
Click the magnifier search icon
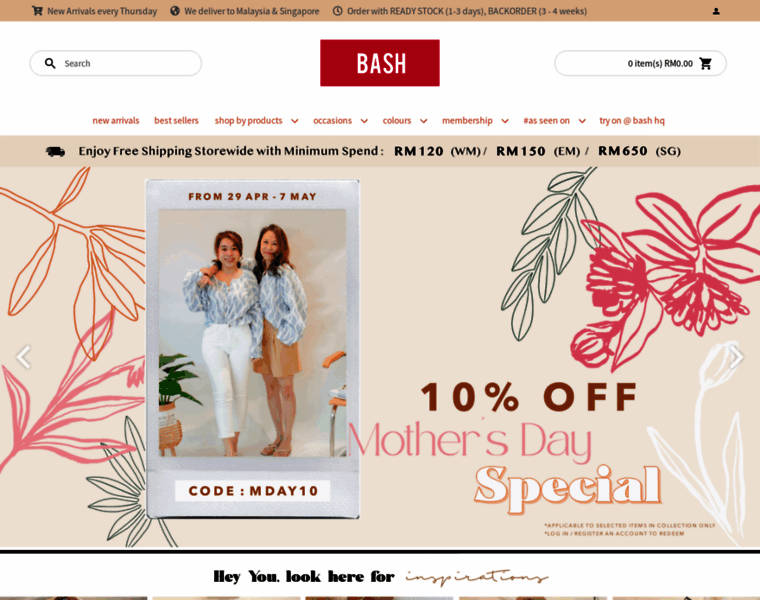point(50,63)
